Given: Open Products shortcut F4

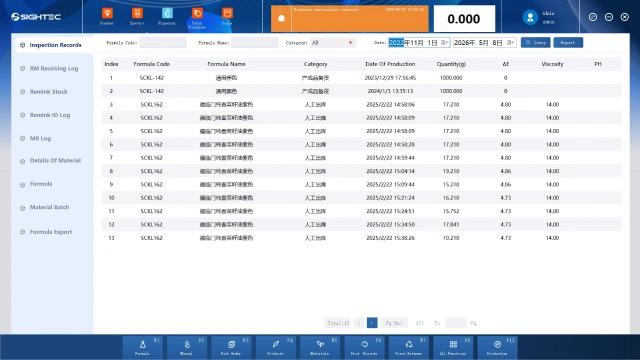Looking at the screenshot, I should click(276, 347).
